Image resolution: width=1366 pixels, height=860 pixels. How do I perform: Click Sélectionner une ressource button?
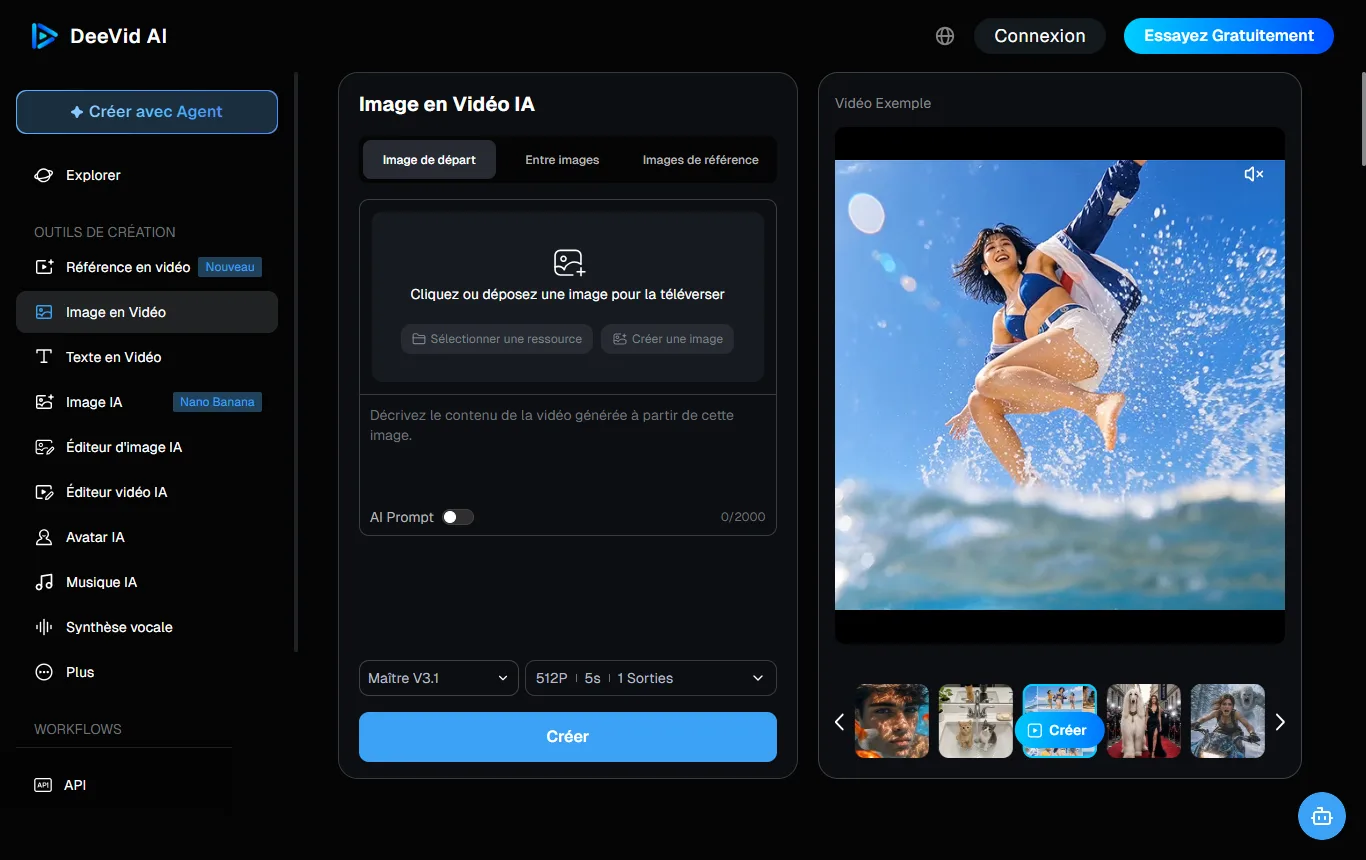point(497,339)
